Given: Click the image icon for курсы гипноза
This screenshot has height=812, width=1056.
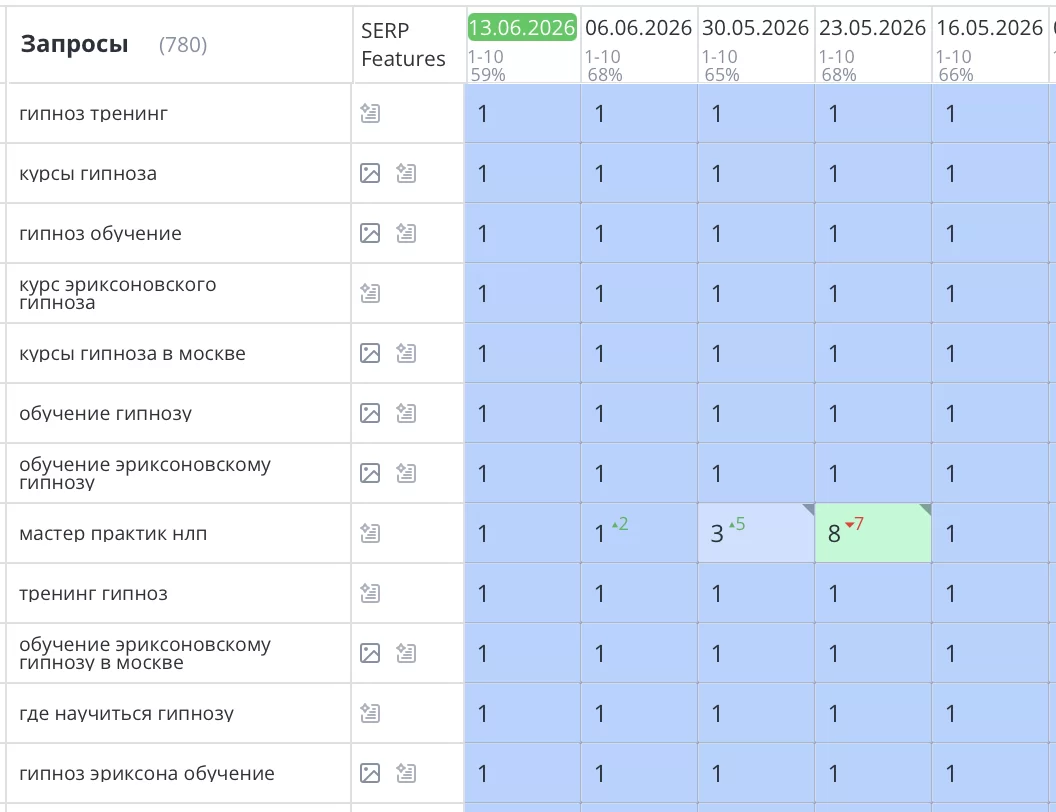Looking at the screenshot, I should click(x=370, y=173).
